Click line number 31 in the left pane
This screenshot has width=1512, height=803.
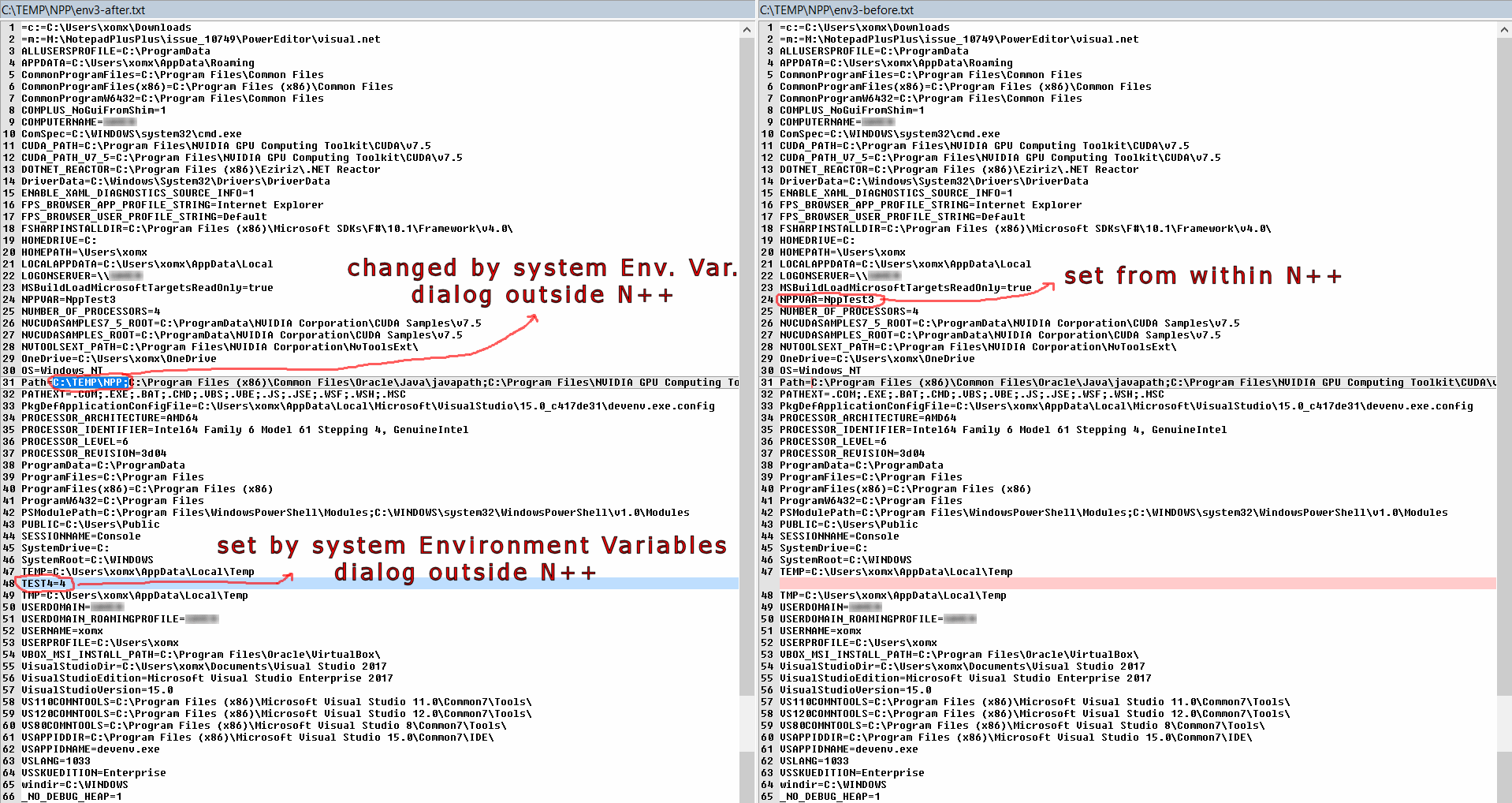[x=8, y=382]
